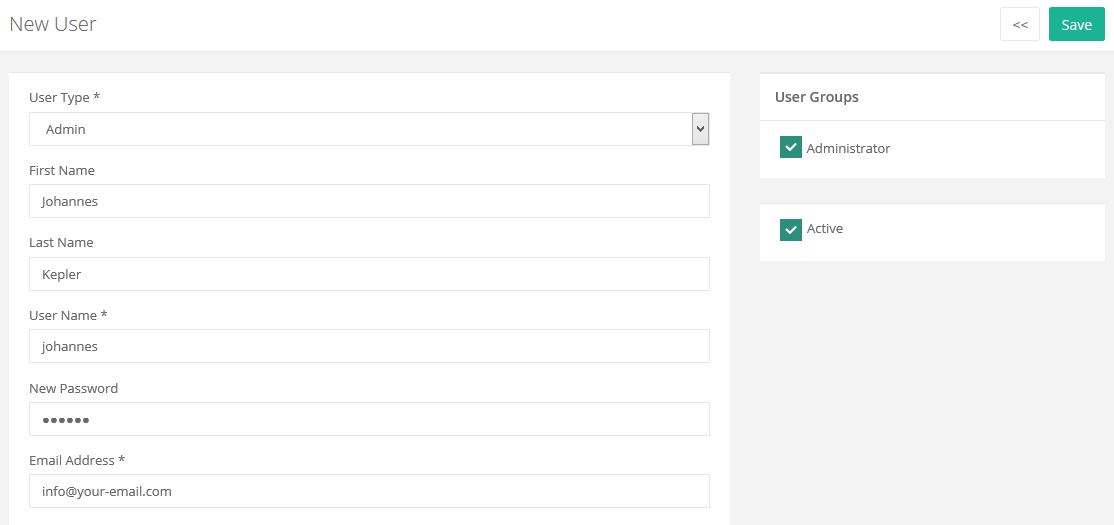Expand the User Type dropdown arrow
The height and width of the screenshot is (525, 1114).
(x=701, y=129)
